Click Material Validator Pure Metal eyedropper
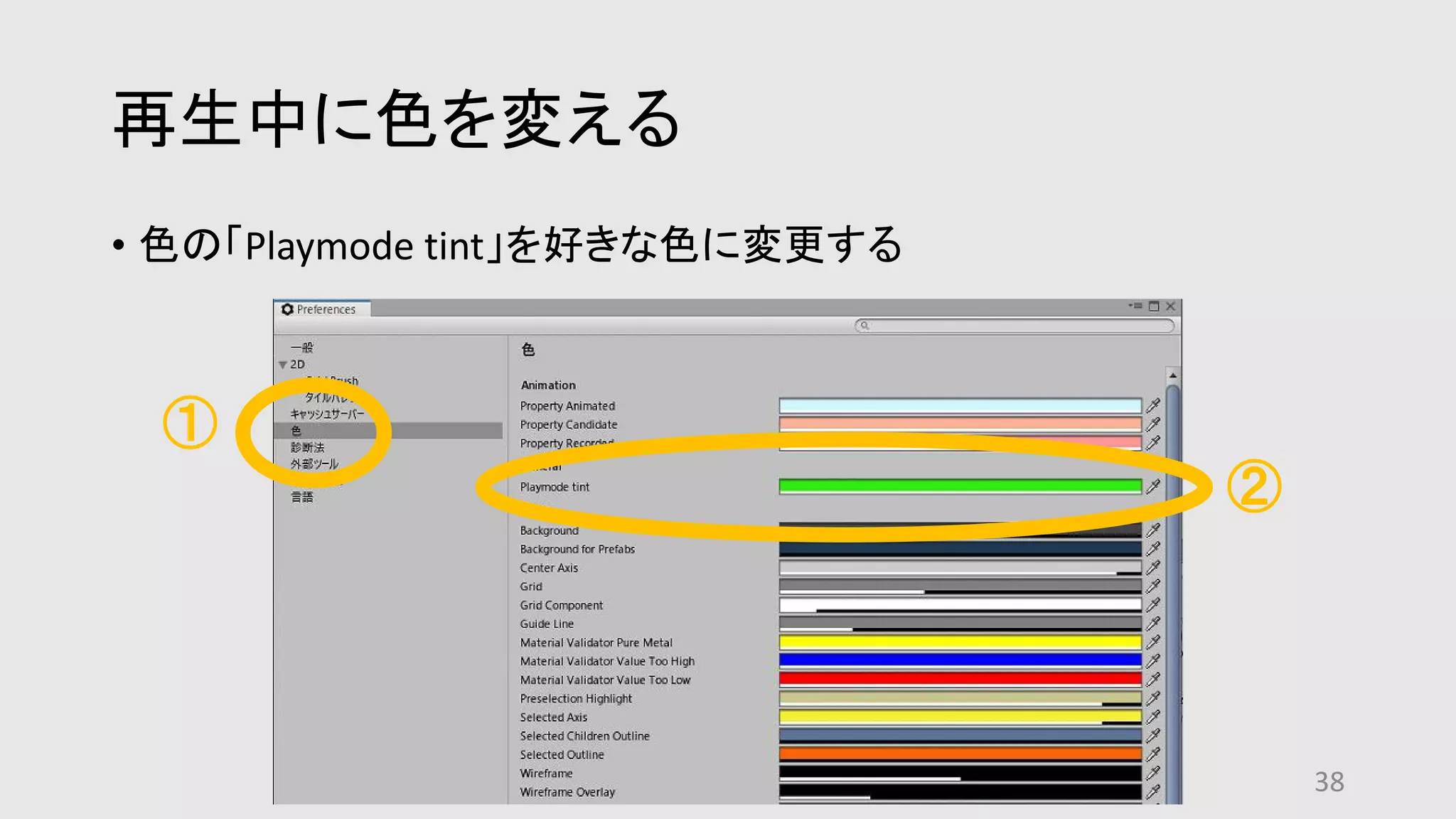 tap(1153, 643)
